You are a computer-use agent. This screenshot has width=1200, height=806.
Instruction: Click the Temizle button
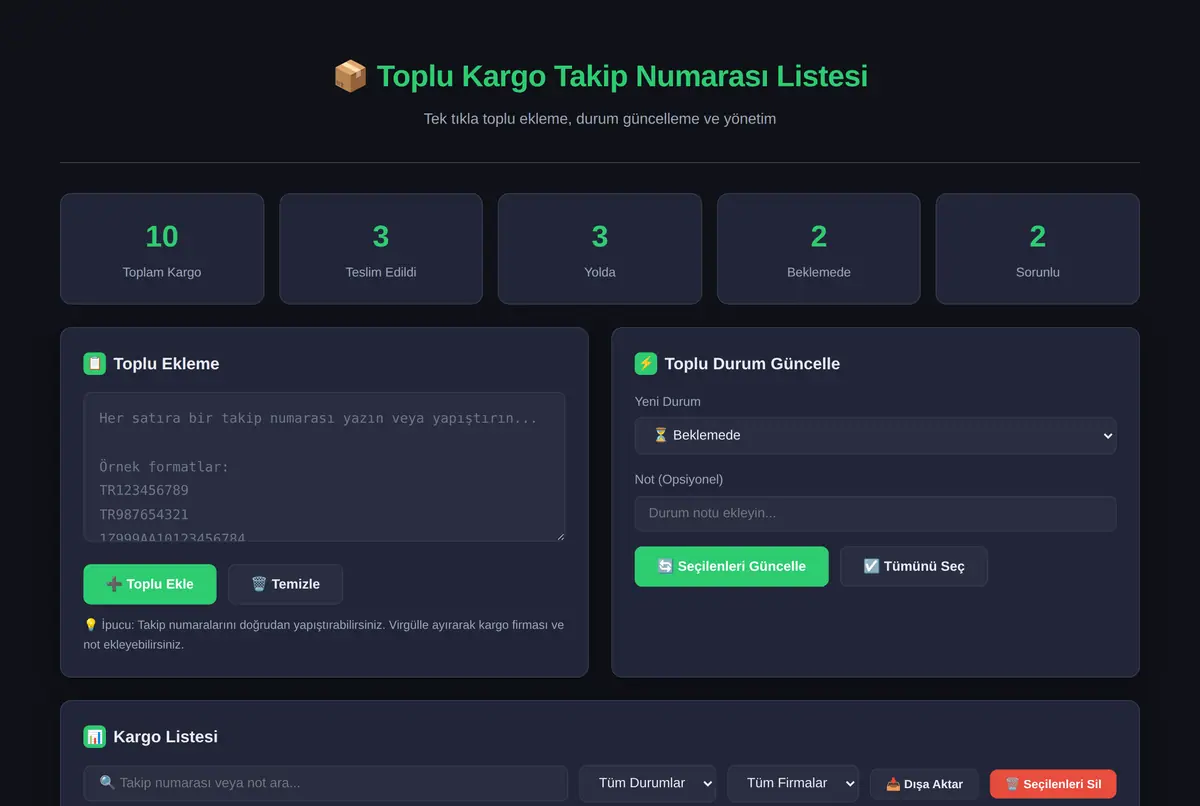[x=285, y=584]
